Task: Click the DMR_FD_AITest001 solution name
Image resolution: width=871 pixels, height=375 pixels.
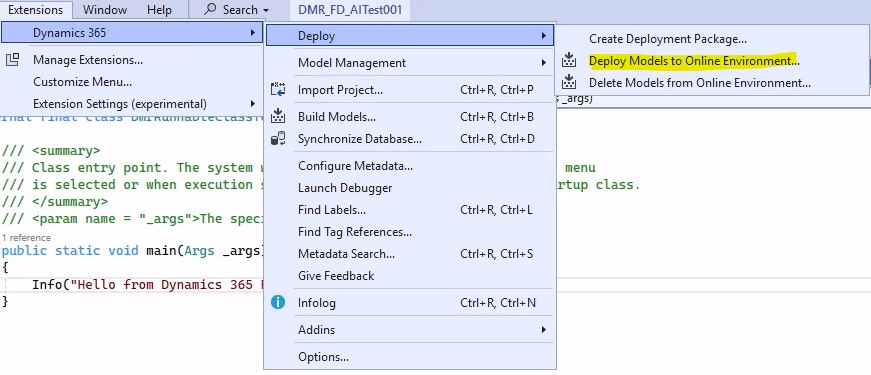Action: click(350, 9)
